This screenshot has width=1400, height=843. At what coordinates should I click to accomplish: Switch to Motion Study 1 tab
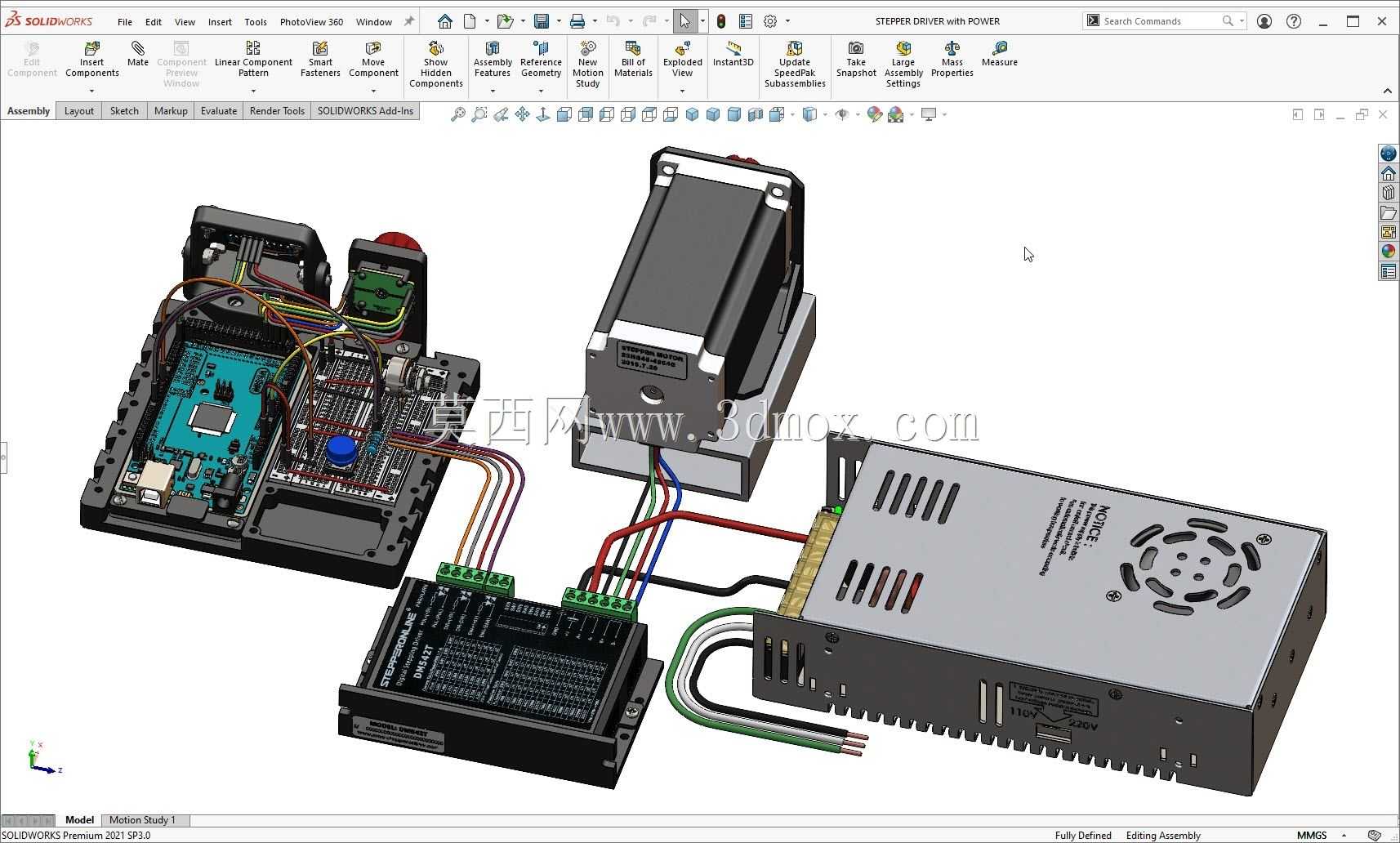[142, 820]
